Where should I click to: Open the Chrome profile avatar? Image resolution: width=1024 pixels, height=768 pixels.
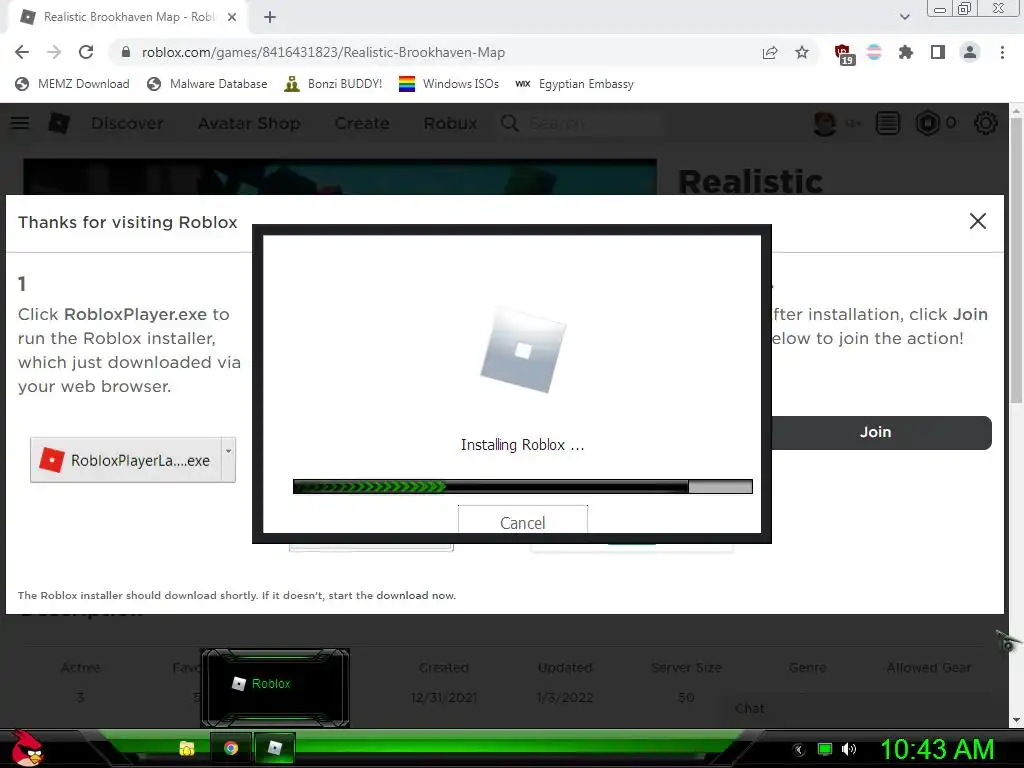pos(970,52)
